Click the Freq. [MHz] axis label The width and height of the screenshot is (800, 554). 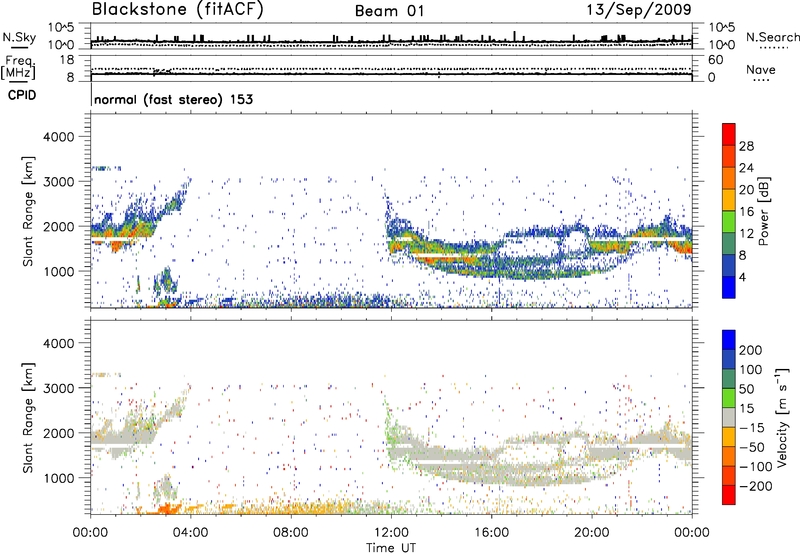[x=18, y=68]
